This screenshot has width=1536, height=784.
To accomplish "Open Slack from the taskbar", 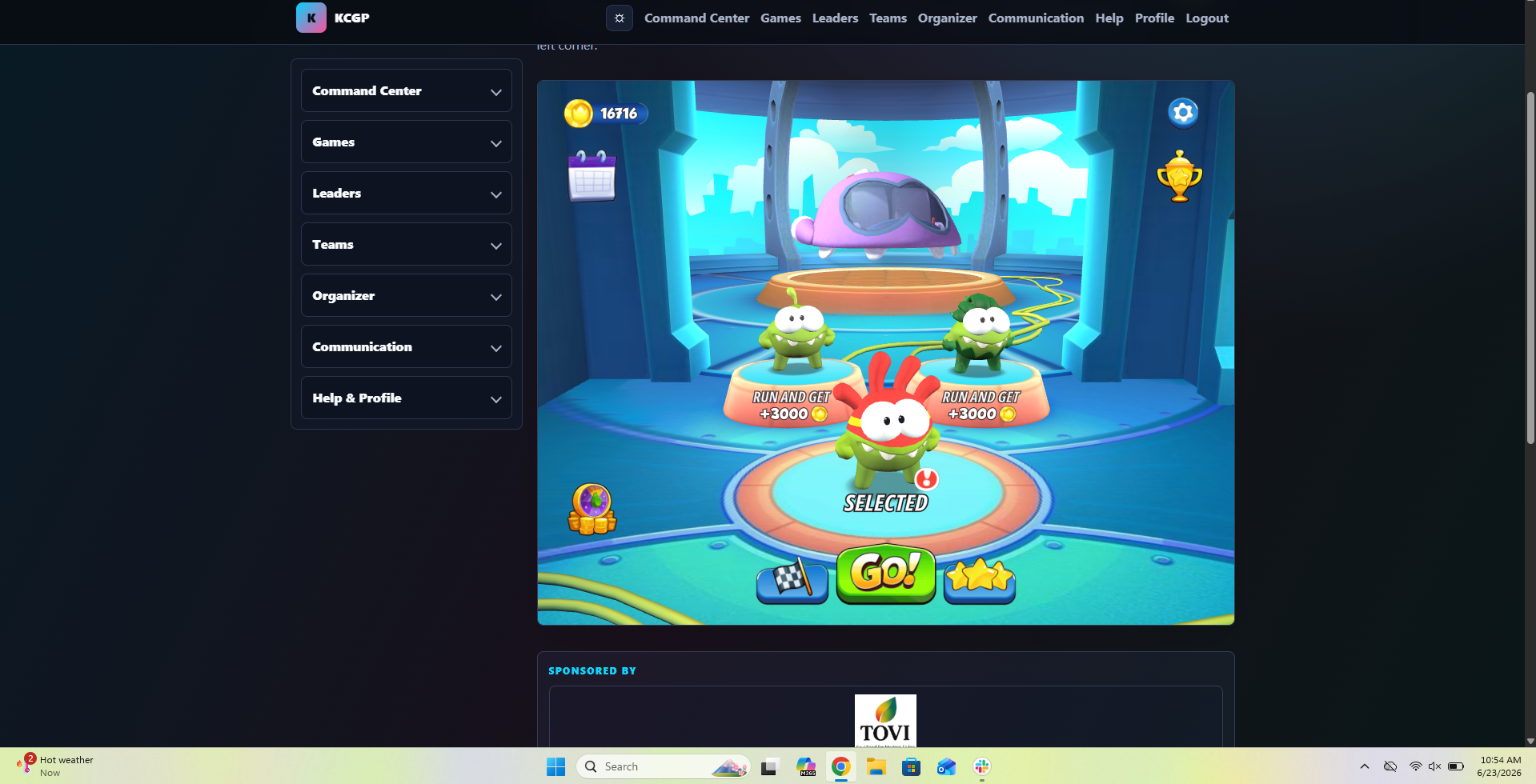I will 981,766.
